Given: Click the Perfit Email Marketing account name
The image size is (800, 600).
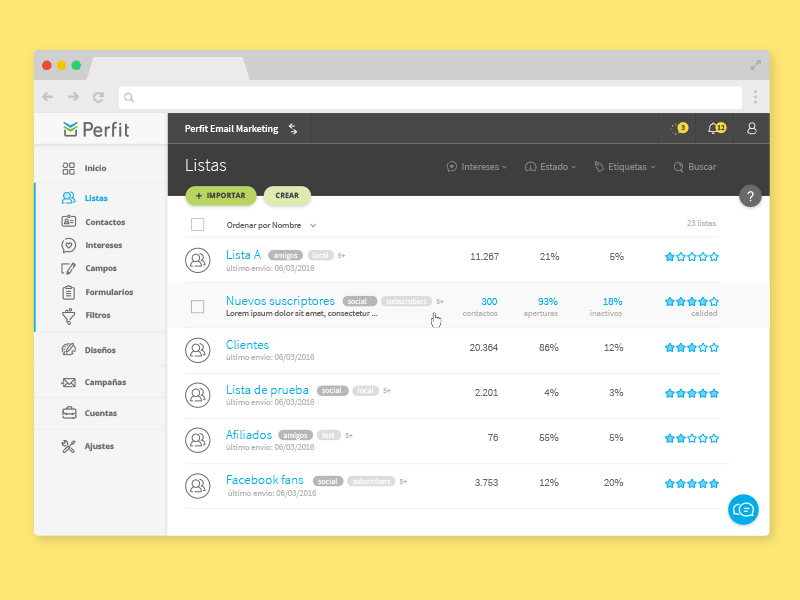Looking at the screenshot, I should 232,129.
